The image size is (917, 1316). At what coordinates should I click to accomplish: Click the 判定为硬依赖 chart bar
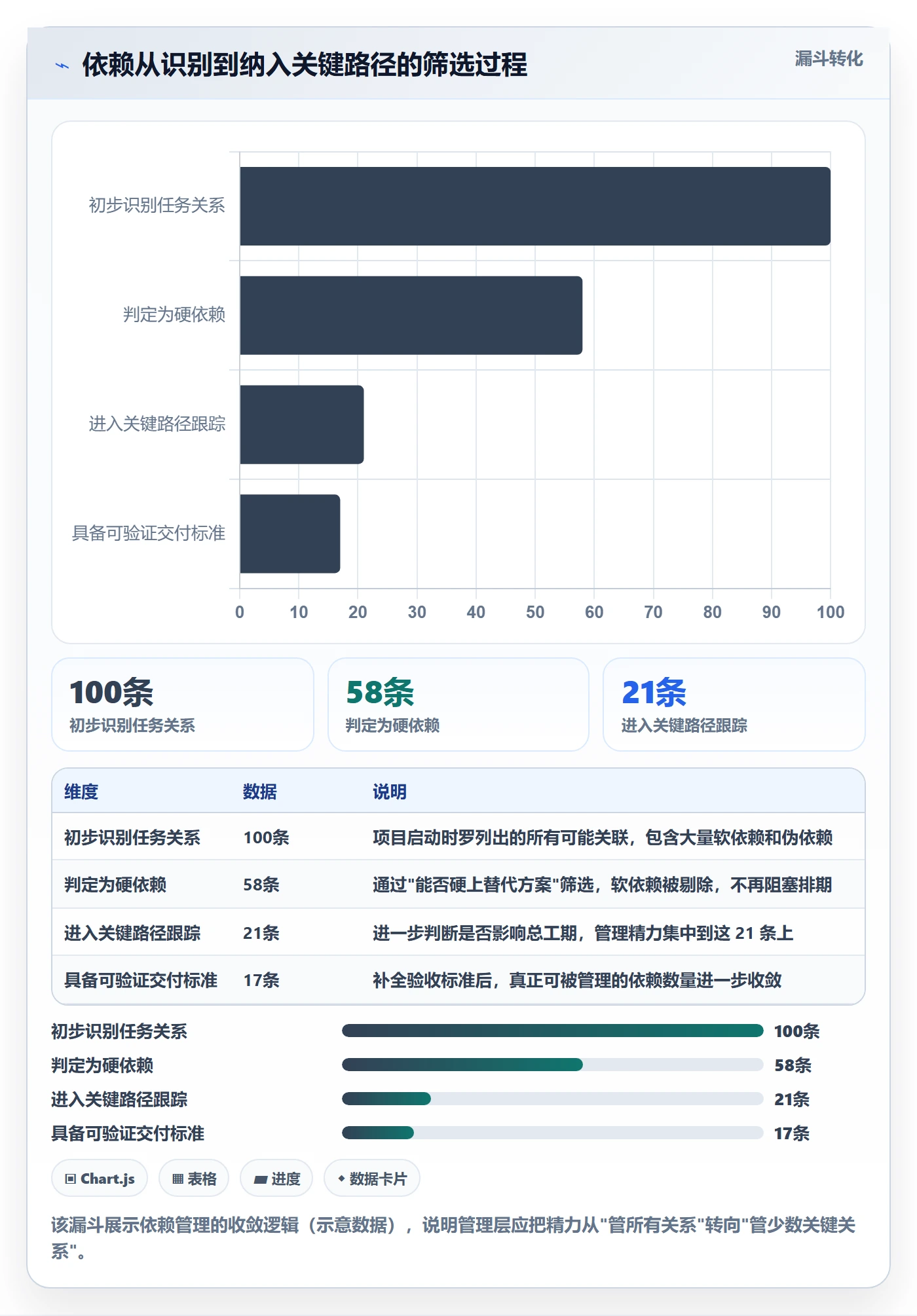tap(411, 315)
